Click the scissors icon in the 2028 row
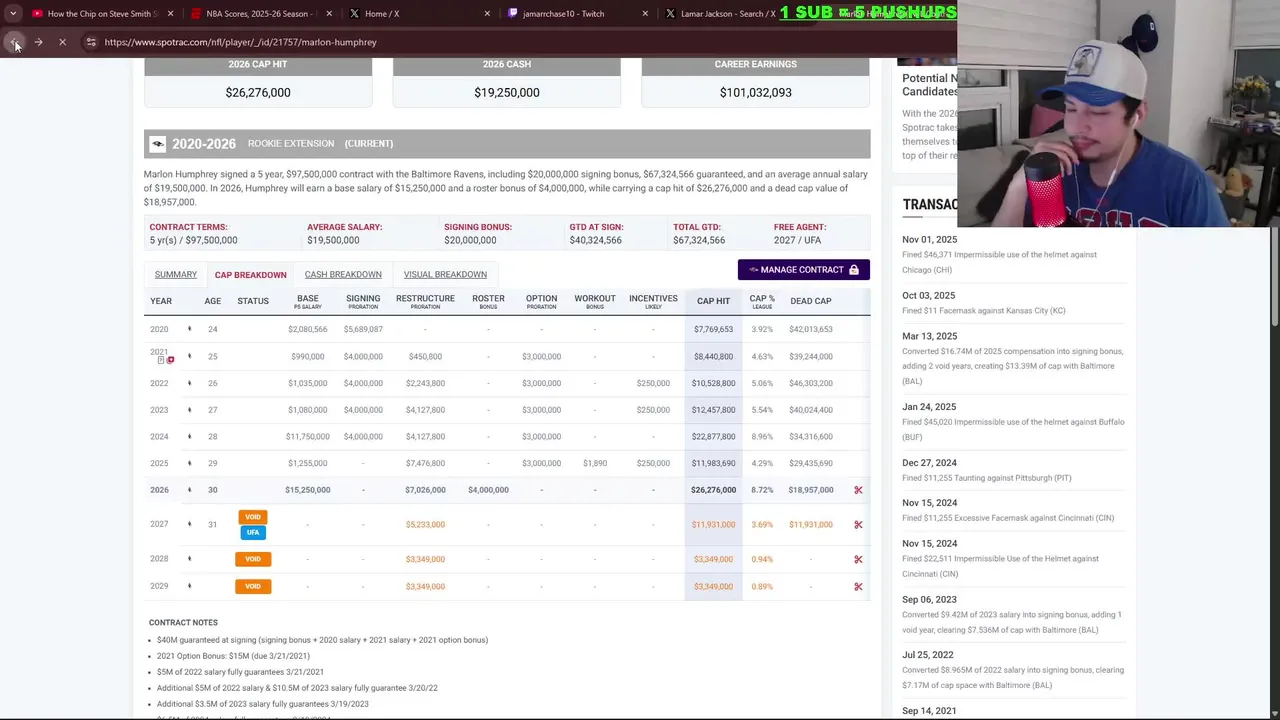1280x720 pixels. [858, 559]
